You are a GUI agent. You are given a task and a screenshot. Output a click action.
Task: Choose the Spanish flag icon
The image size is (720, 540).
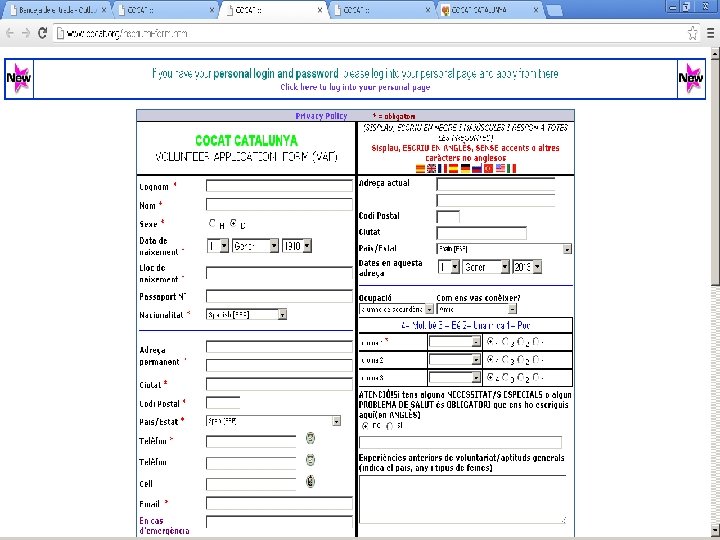click(x=454, y=169)
